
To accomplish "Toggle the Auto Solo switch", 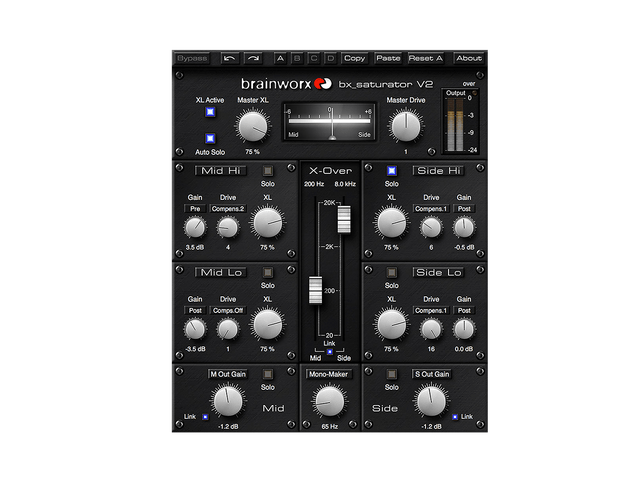I will click(210, 138).
